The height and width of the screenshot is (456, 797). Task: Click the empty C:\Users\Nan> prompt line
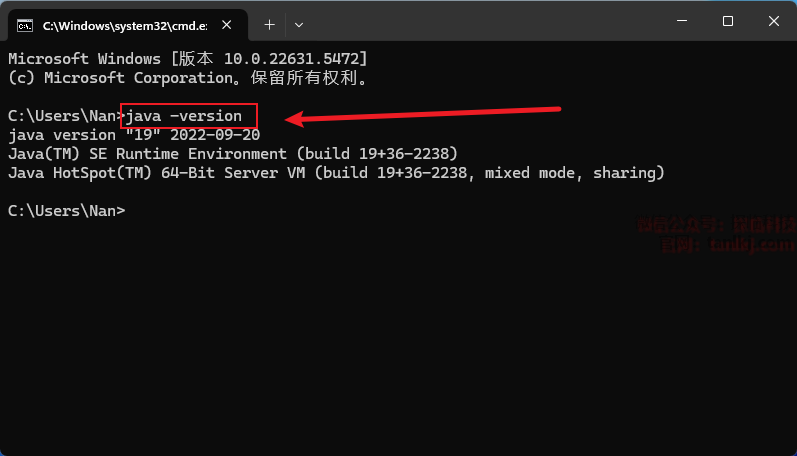click(x=66, y=211)
